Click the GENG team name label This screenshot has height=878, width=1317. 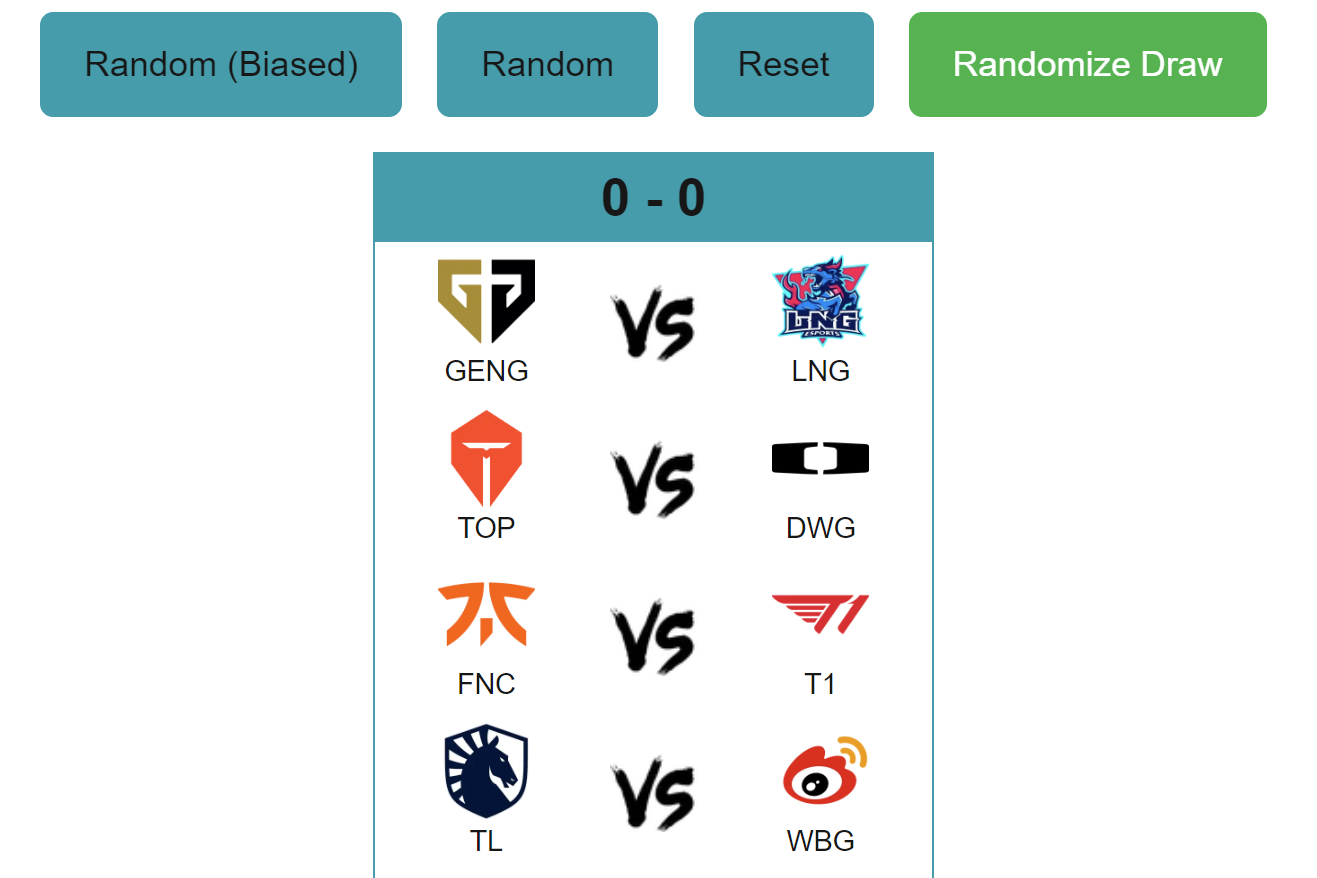(x=486, y=371)
